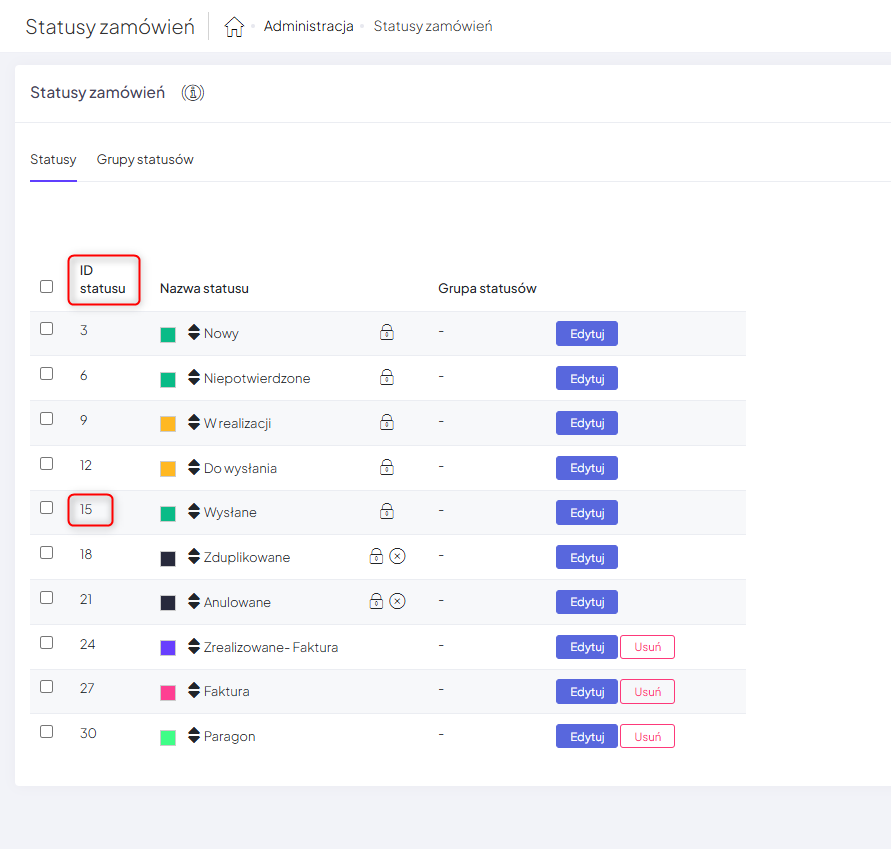Go to Administracja in the breadcrumb
The height and width of the screenshot is (849, 891).
tap(308, 26)
